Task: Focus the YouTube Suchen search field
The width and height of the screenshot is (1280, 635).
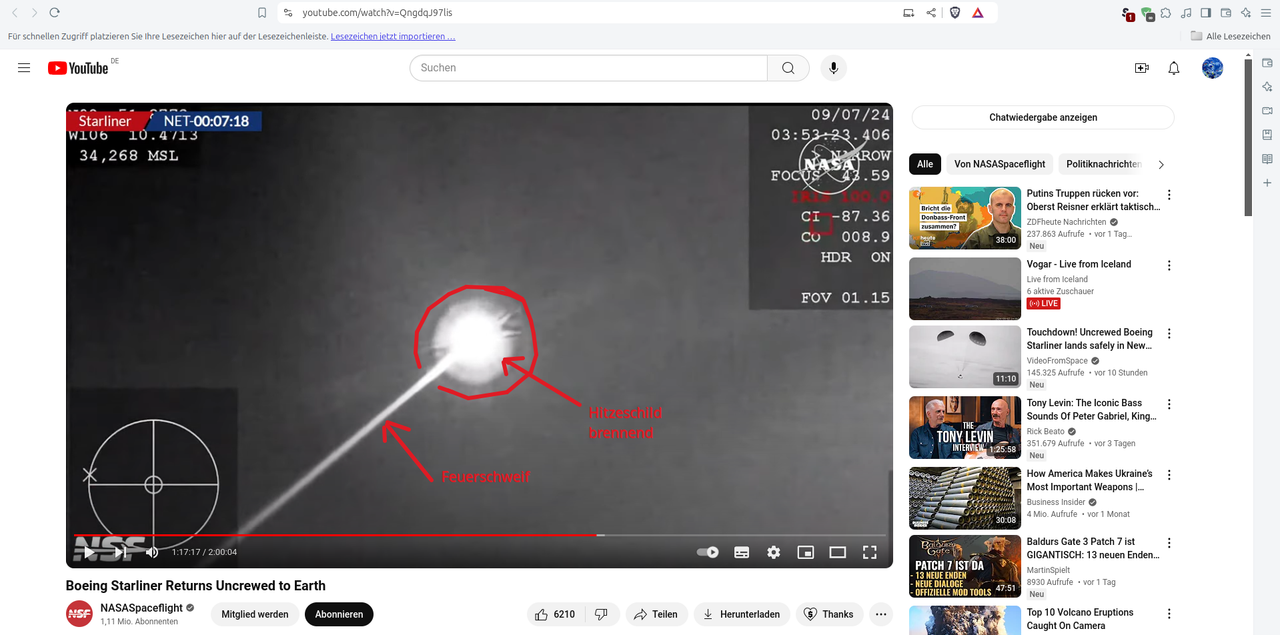Action: pyautogui.click(x=588, y=68)
